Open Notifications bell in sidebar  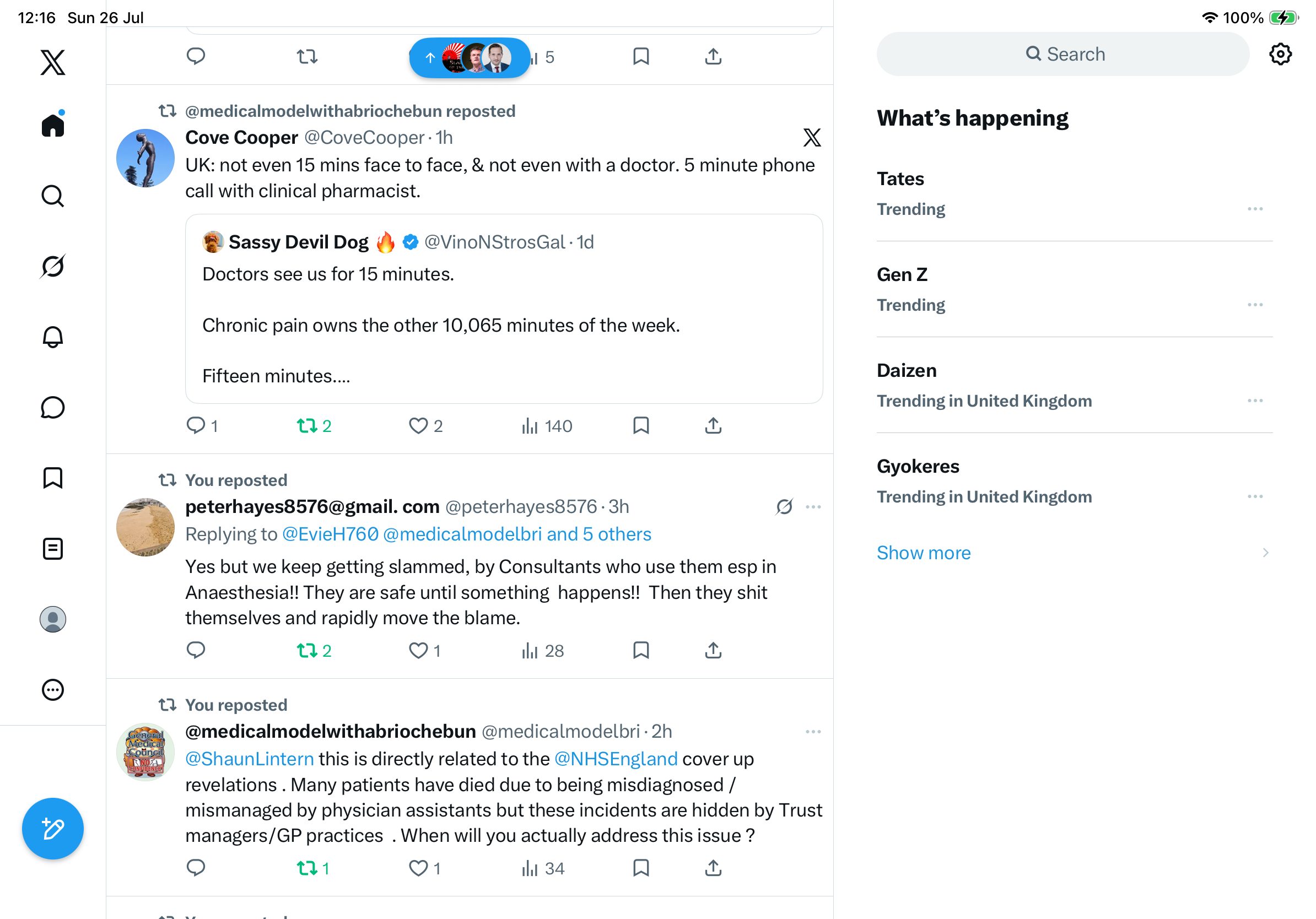[x=53, y=337]
